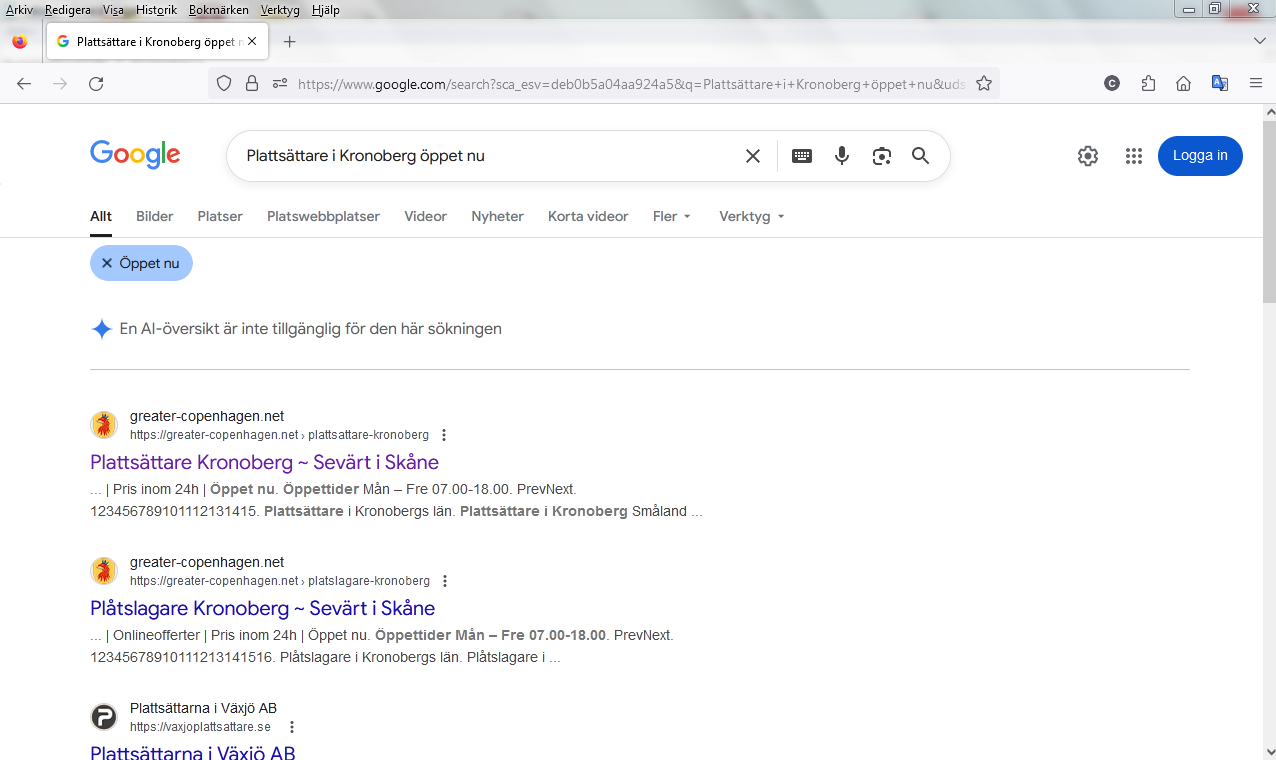
Task: Switch to the Bilder tab
Action: (155, 216)
